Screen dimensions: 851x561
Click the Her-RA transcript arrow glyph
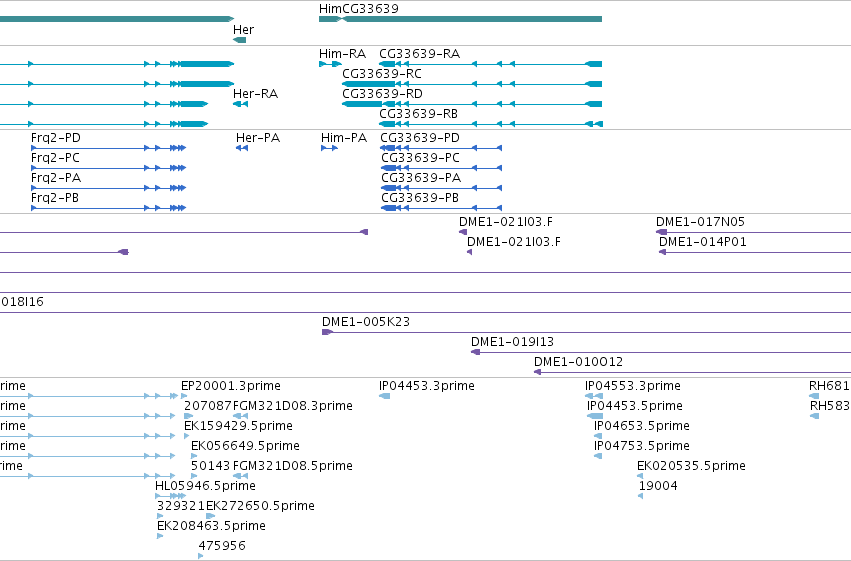(x=240, y=104)
